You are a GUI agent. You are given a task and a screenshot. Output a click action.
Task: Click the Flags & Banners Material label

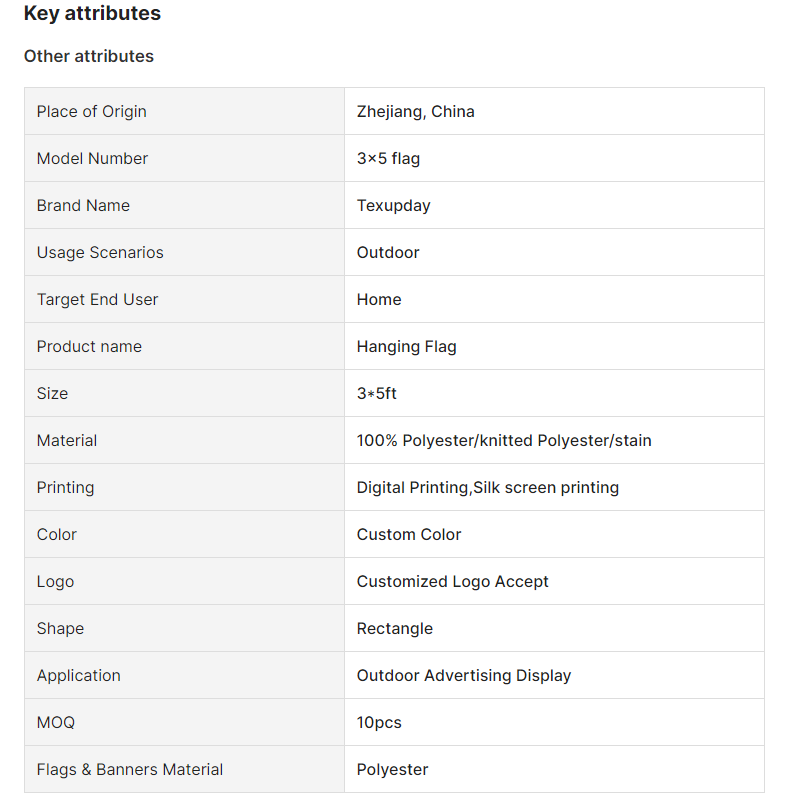[x=130, y=769]
